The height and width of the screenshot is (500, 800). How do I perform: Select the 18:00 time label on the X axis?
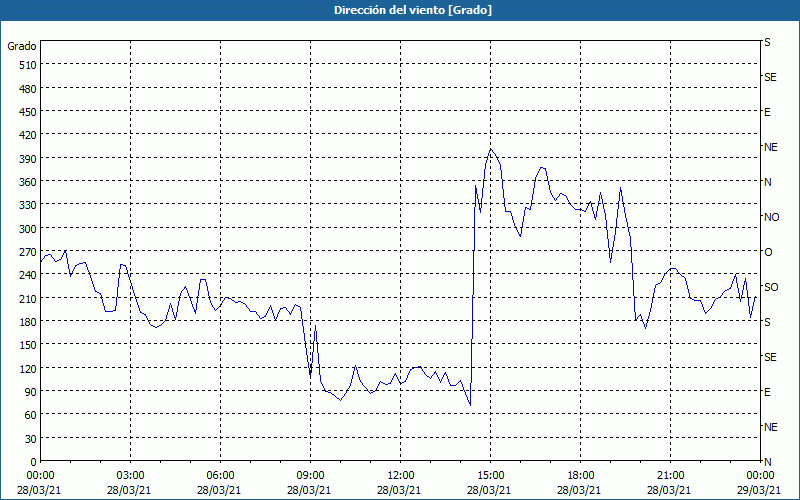point(581,476)
